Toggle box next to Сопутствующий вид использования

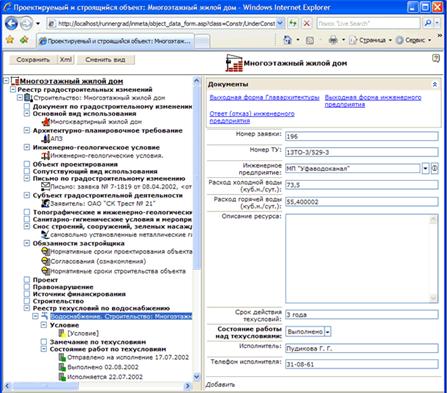pos(27,171)
